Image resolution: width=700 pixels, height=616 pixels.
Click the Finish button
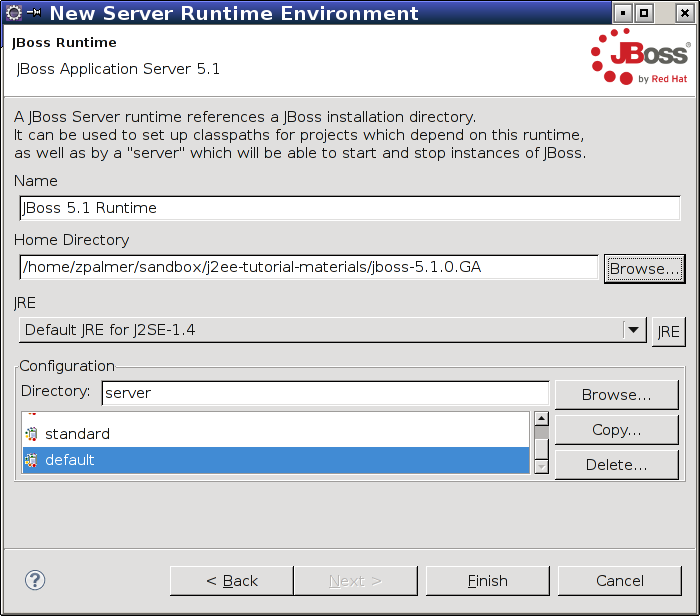[x=488, y=581]
